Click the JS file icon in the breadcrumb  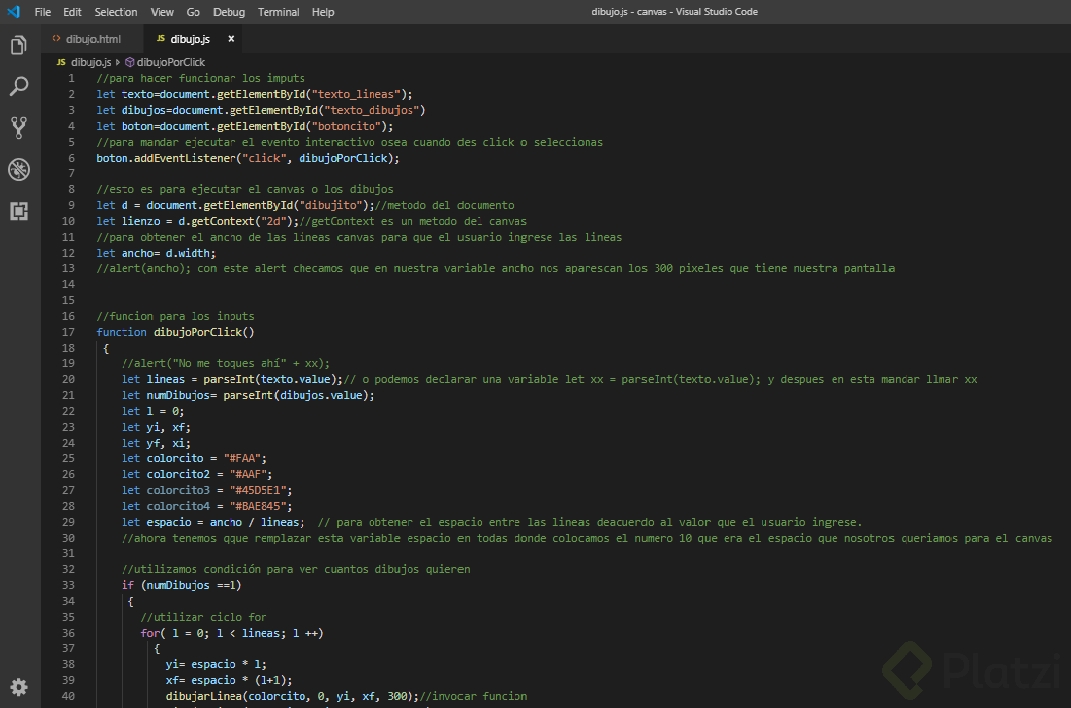coord(61,62)
